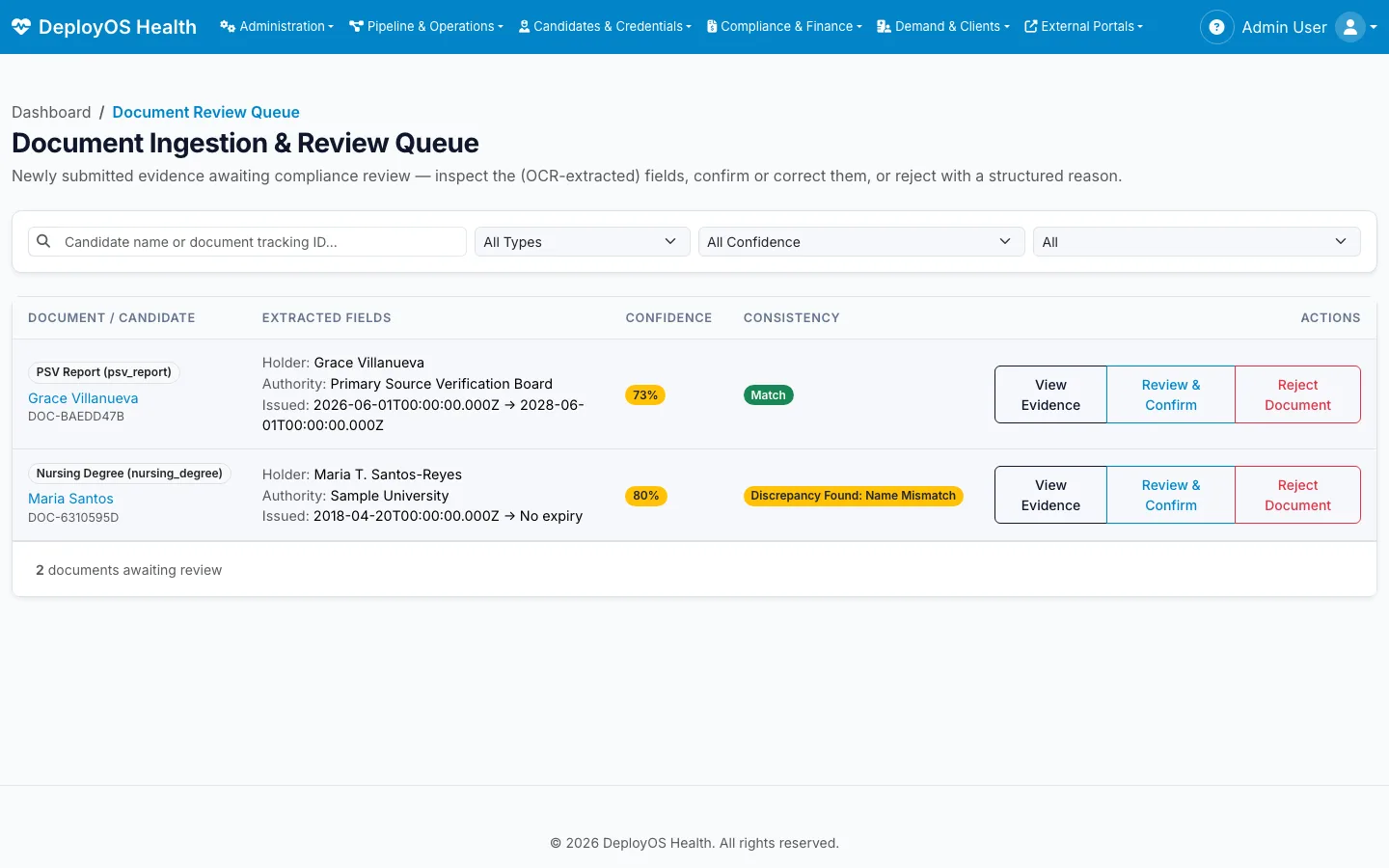1389x868 pixels.
Task: Expand the External Portals menu
Action: (1083, 26)
